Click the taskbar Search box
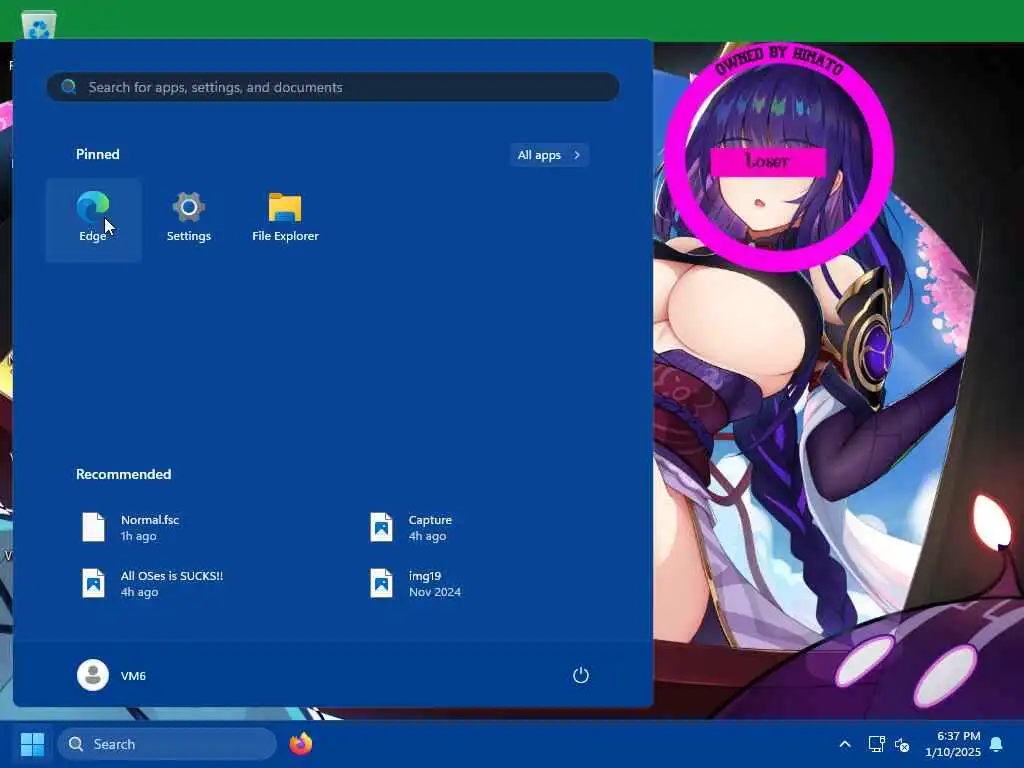The height and width of the screenshot is (768, 1024). 167,744
